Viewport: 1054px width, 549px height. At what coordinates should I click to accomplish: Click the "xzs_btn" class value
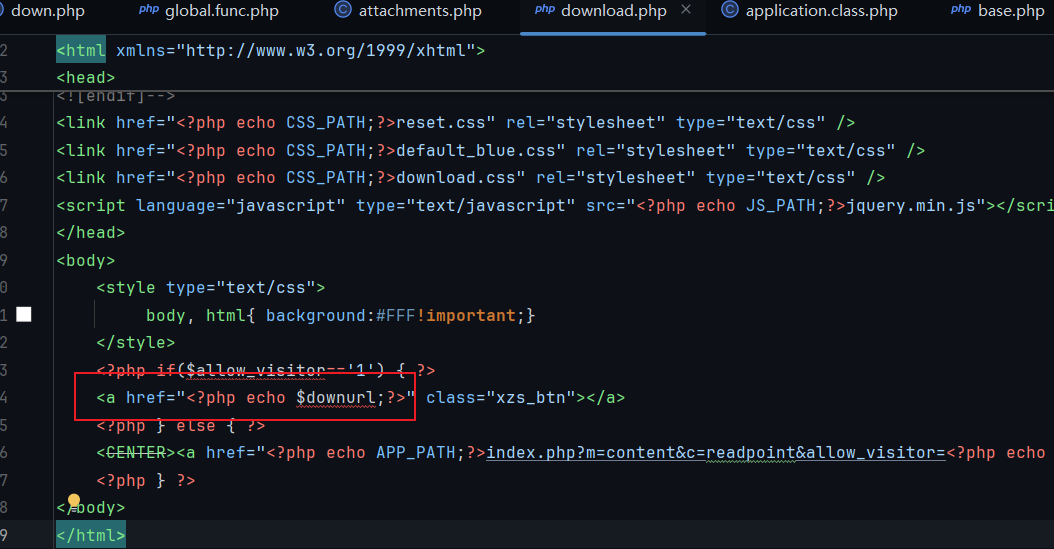coord(530,398)
